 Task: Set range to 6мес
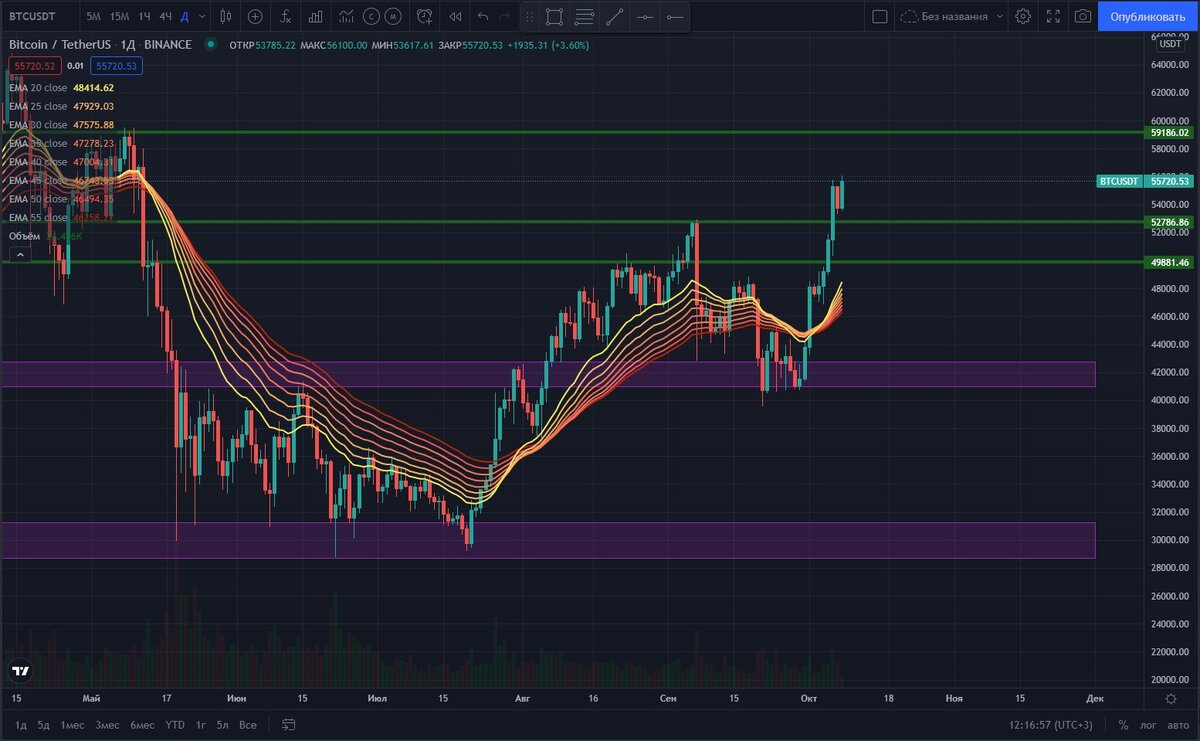pos(142,724)
